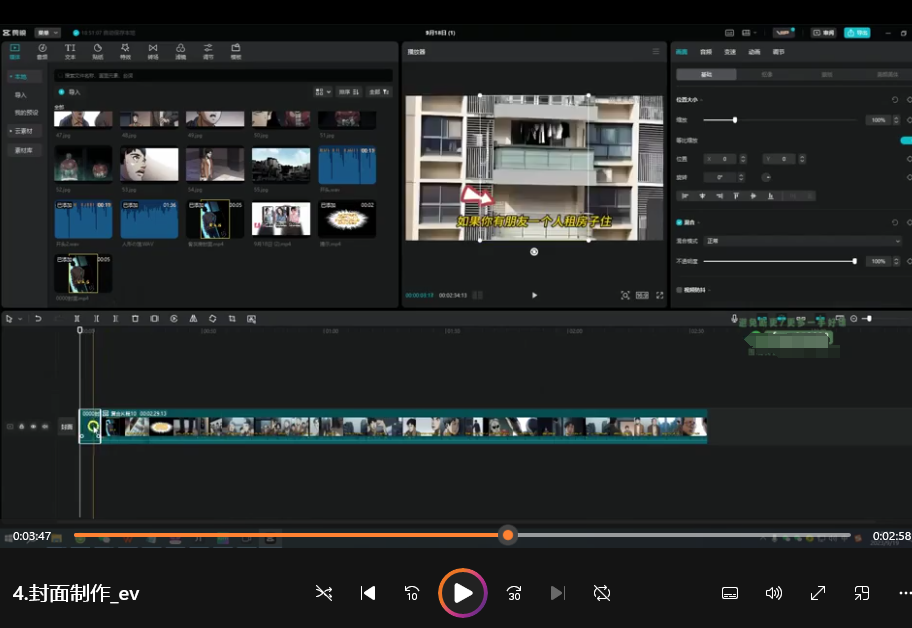Open the media grid view mode dropdown

coord(323,92)
